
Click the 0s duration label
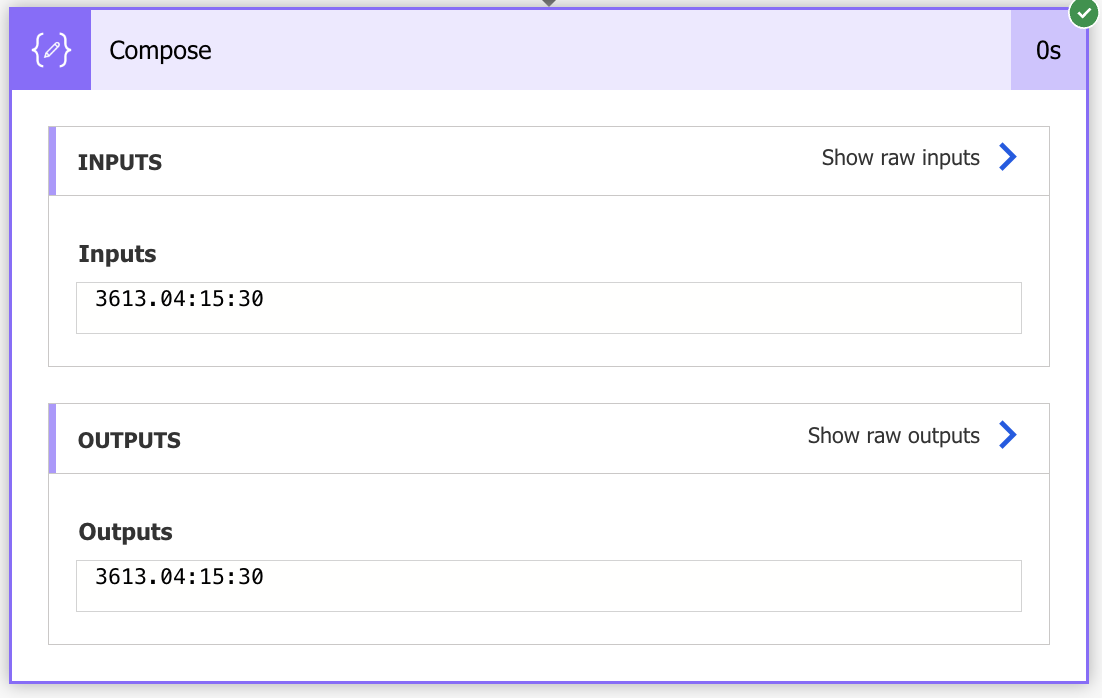(x=1048, y=50)
